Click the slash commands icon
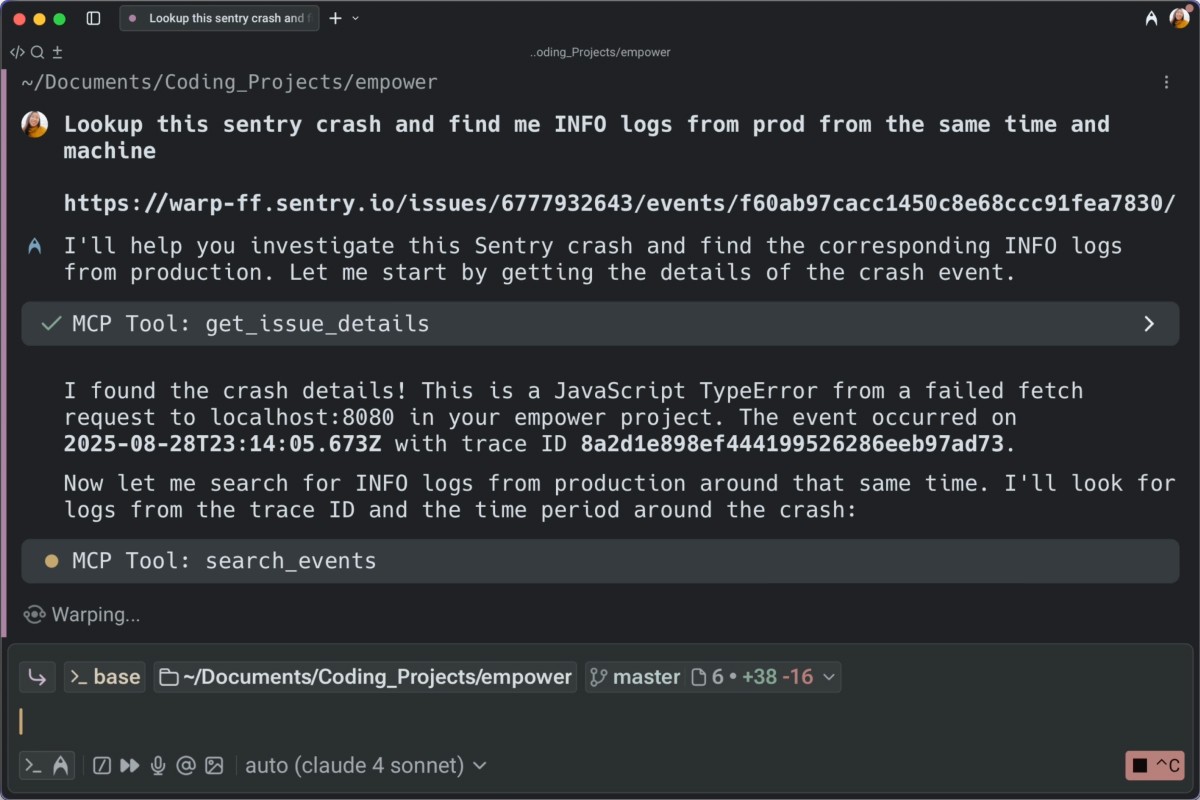The image size is (1200, 800). point(101,766)
